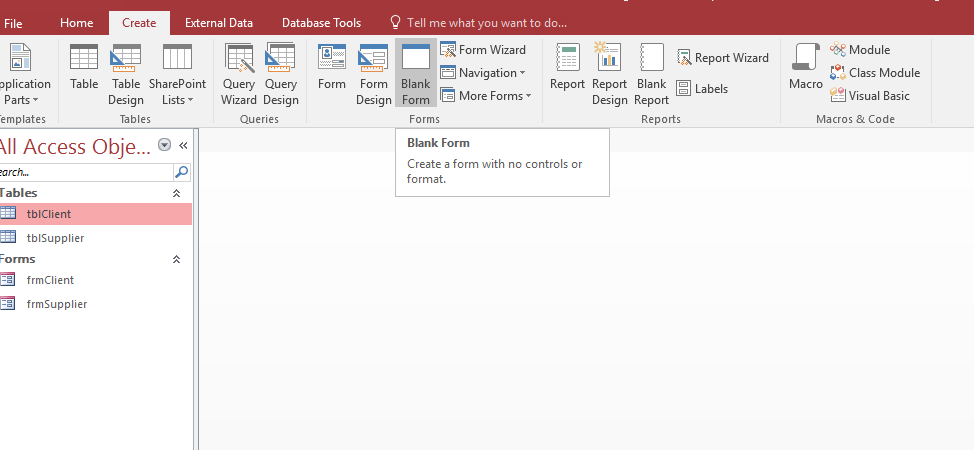Screen dimensions: 974x450
Task: Open the Labels wizard
Action: point(702,89)
